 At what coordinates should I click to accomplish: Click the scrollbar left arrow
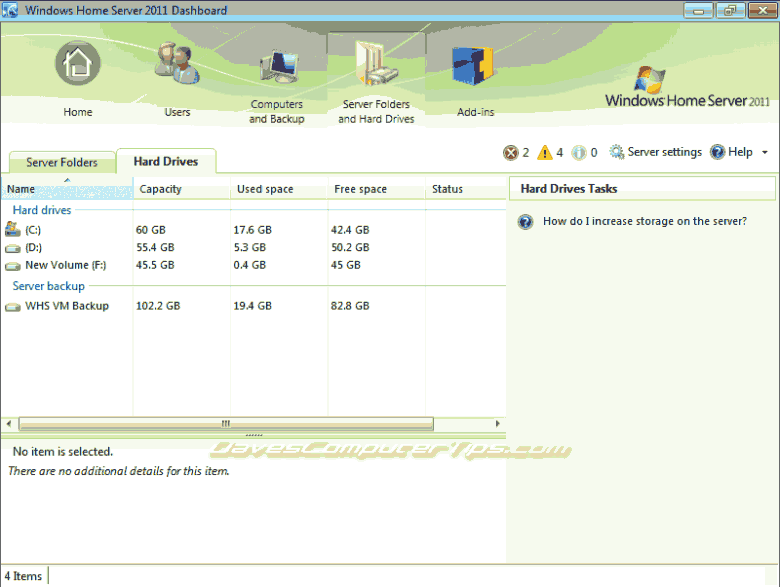9,424
